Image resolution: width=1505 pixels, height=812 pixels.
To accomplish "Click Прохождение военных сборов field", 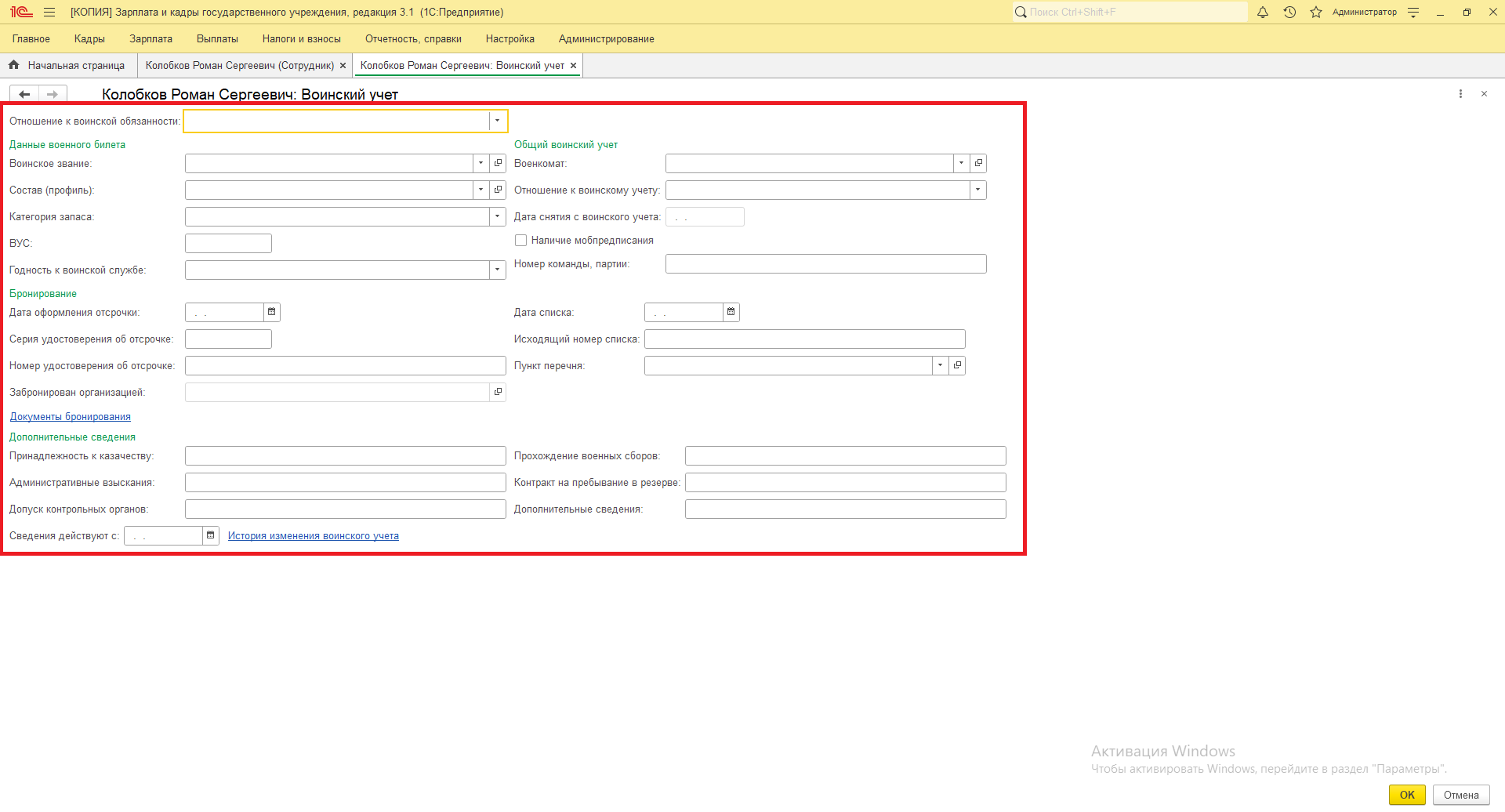I will coord(846,456).
